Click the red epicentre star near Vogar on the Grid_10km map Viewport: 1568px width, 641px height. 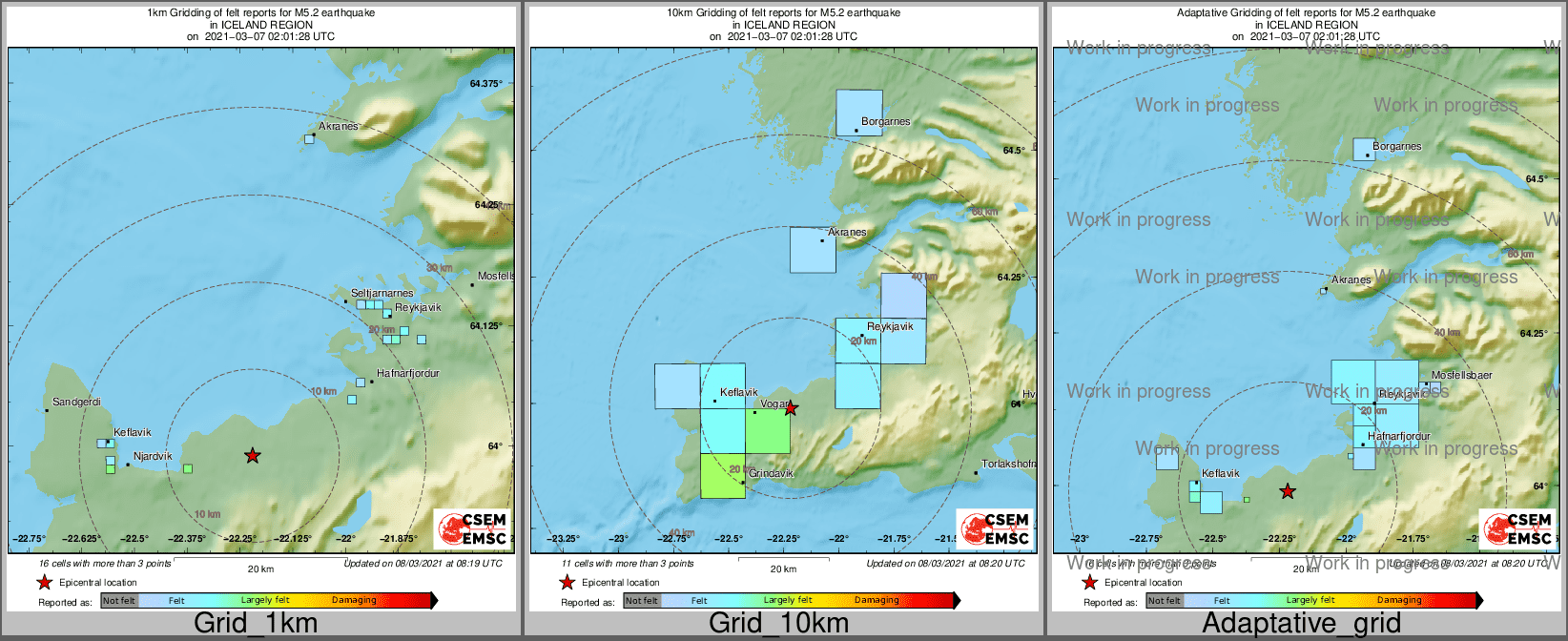pos(791,408)
